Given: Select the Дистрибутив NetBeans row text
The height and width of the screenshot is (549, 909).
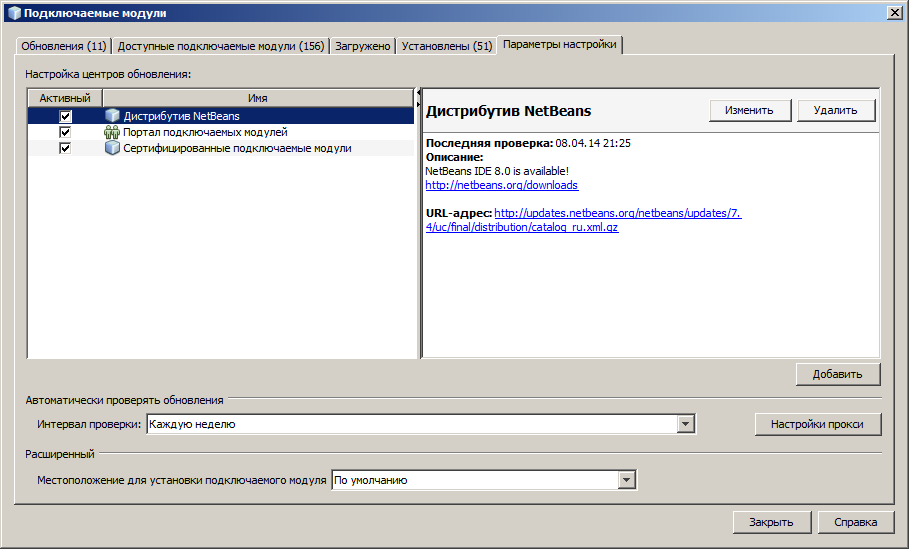Looking at the screenshot, I should tap(181, 116).
